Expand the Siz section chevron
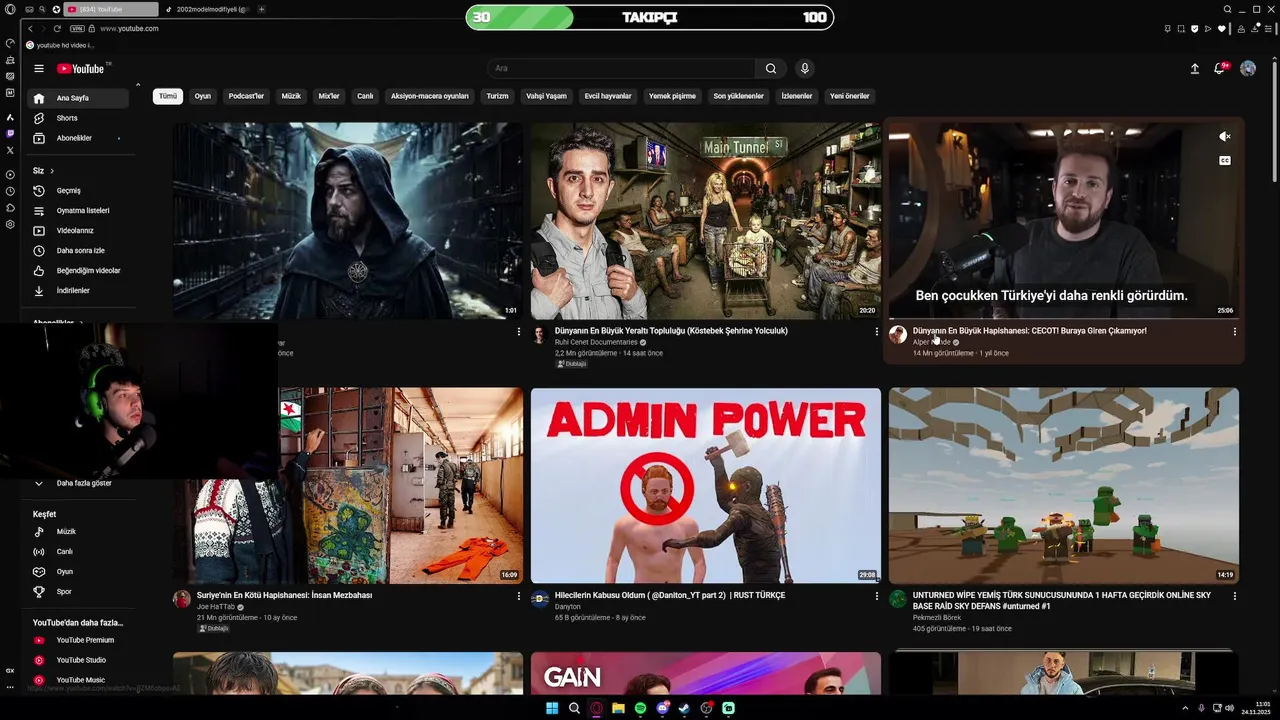 point(52,171)
